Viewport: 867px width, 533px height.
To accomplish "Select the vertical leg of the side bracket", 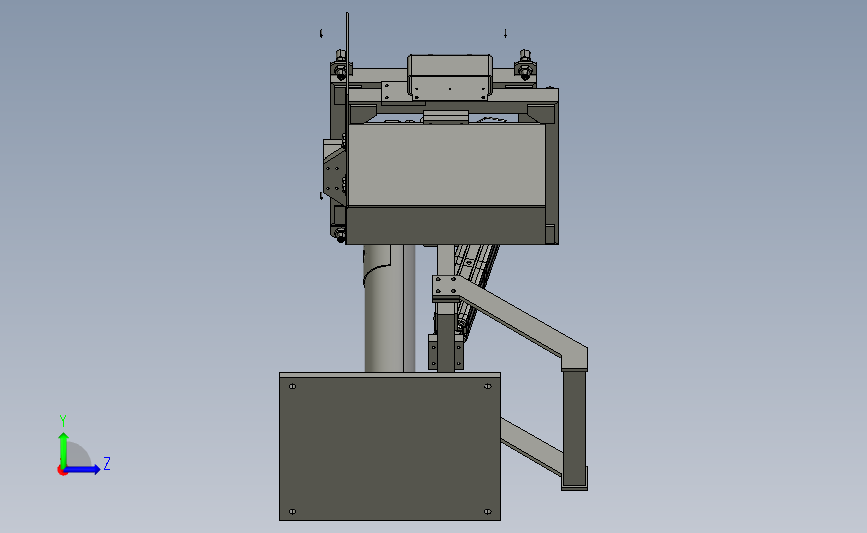I will (x=574, y=429).
